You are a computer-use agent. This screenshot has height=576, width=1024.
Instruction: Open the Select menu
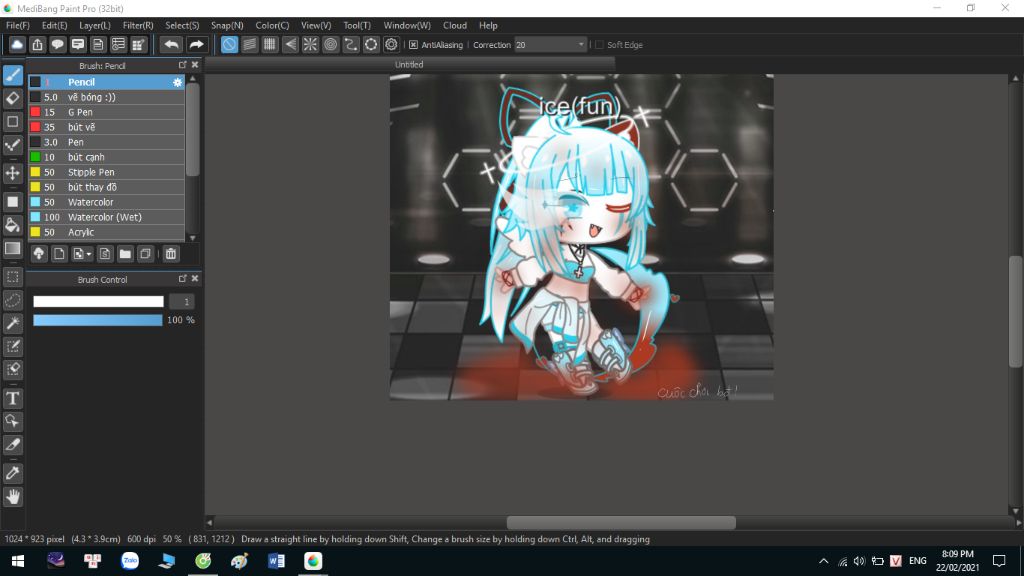pos(182,25)
